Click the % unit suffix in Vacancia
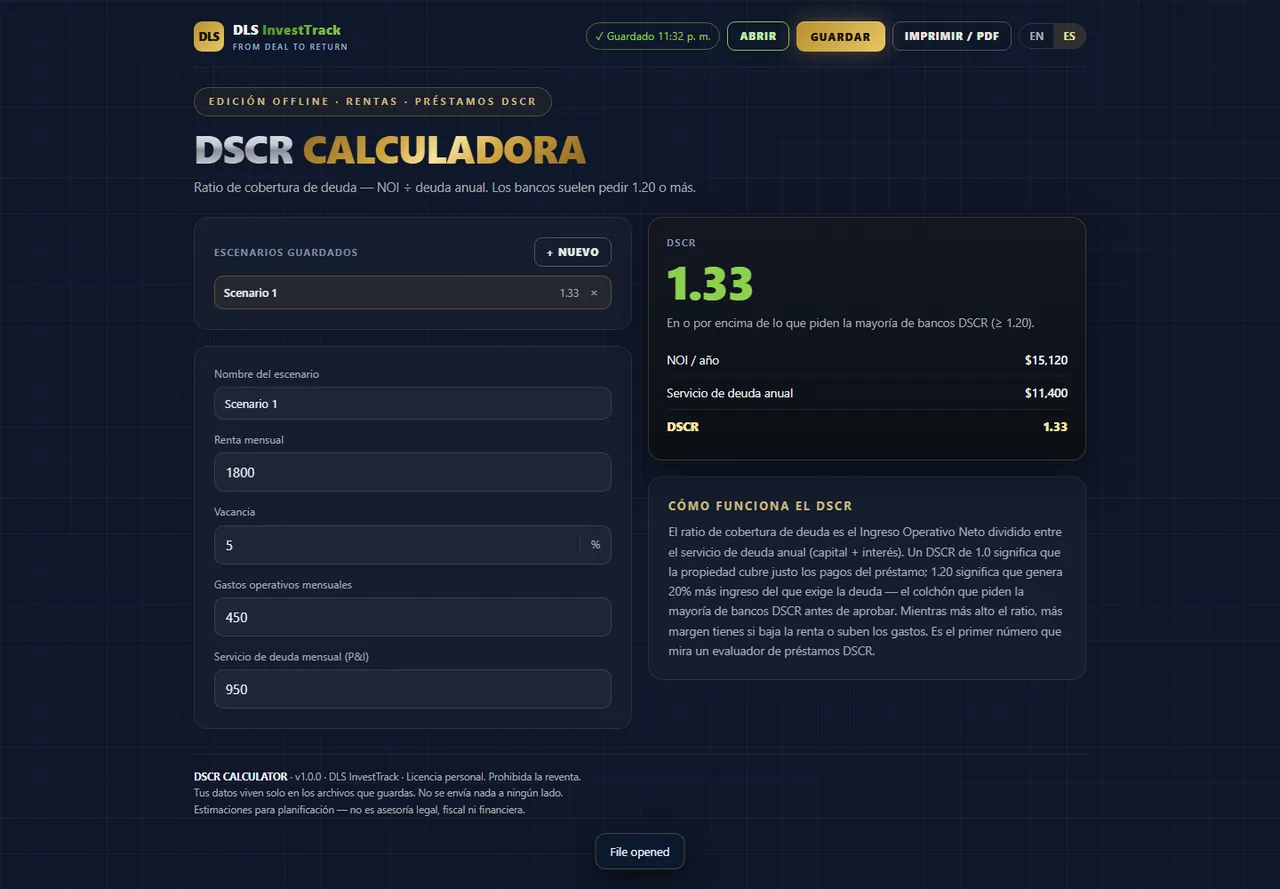Screen dimensions: 1280x889 (x=595, y=545)
